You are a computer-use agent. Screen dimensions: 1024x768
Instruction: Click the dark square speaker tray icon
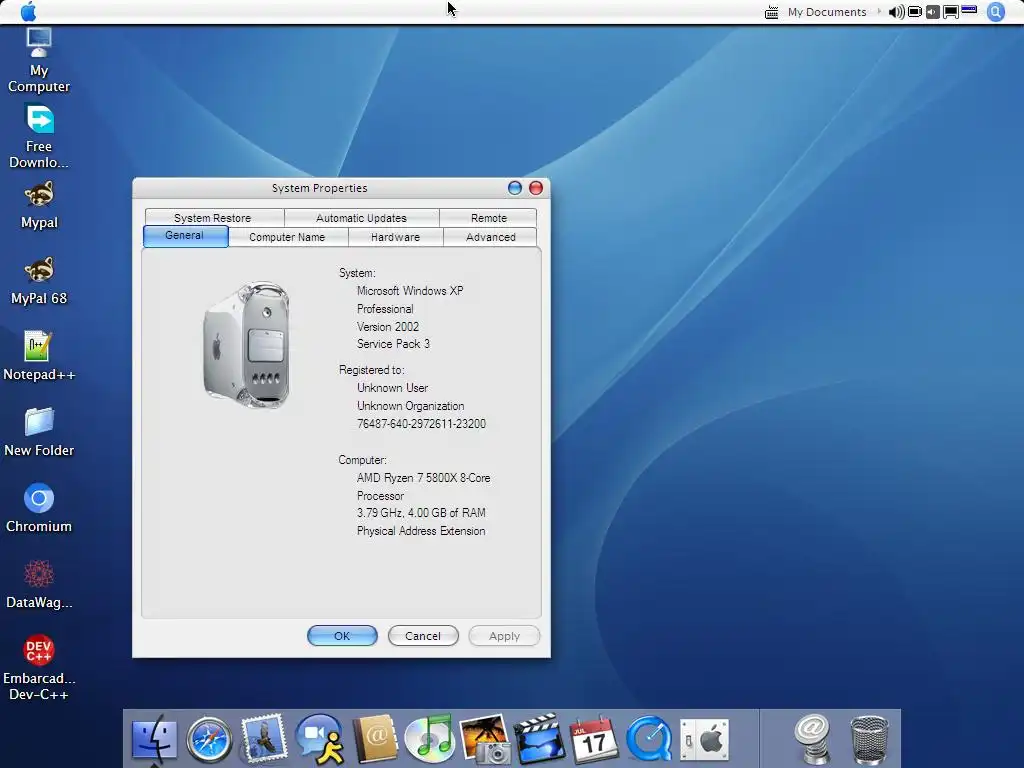tap(933, 12)
